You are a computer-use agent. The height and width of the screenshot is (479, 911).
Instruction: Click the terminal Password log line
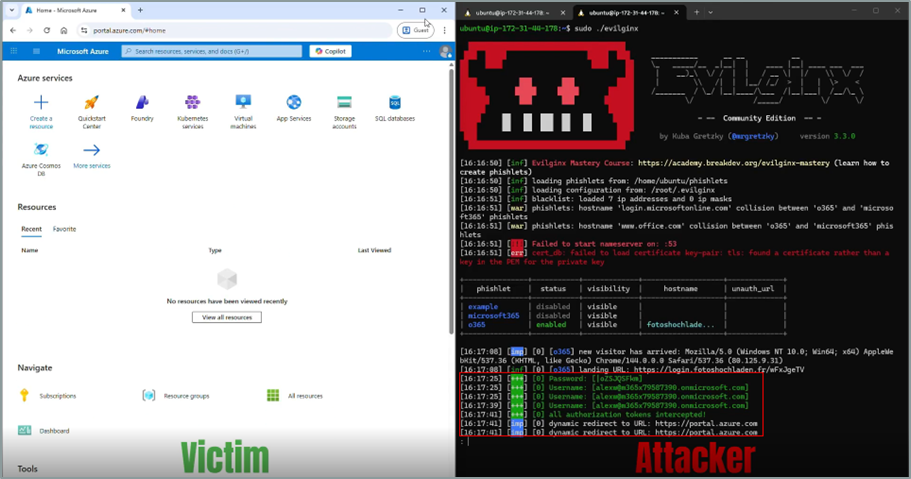click(551, 378)
